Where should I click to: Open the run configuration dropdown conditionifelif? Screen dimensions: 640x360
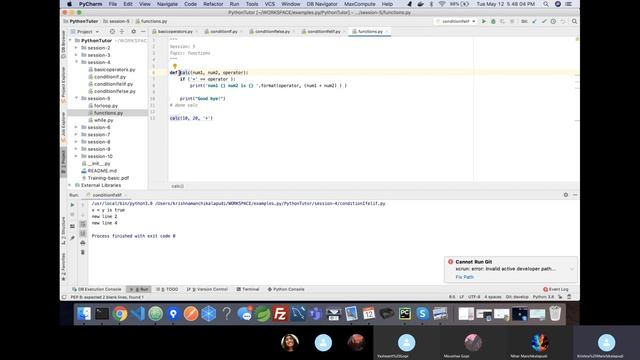point(456,21)
